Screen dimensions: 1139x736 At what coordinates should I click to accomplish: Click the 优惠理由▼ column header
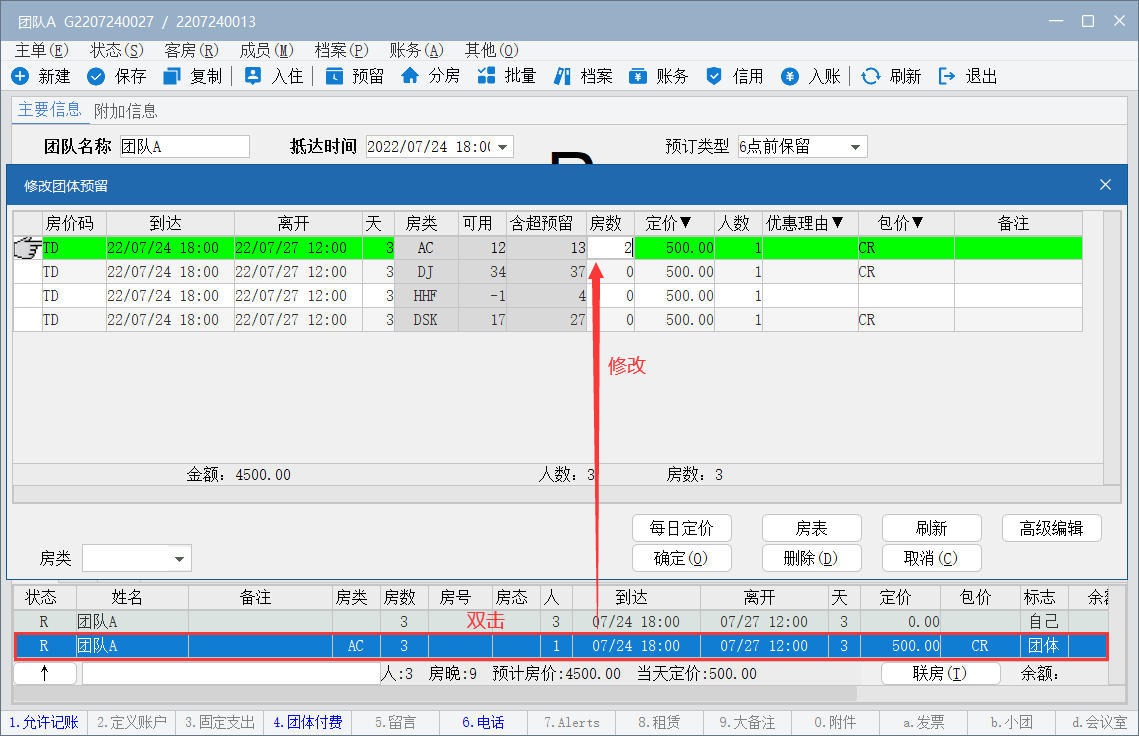tap(811, 223)
